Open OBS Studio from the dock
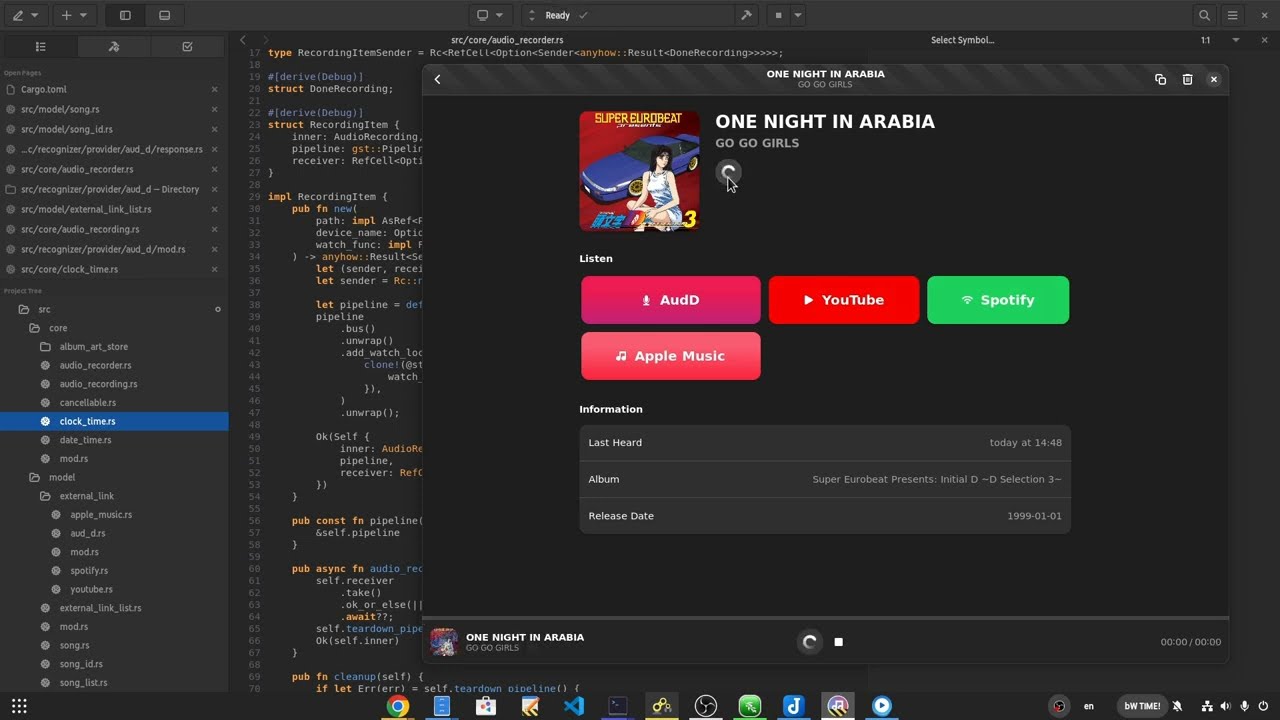1280x720 pixels. pos(706,706)
